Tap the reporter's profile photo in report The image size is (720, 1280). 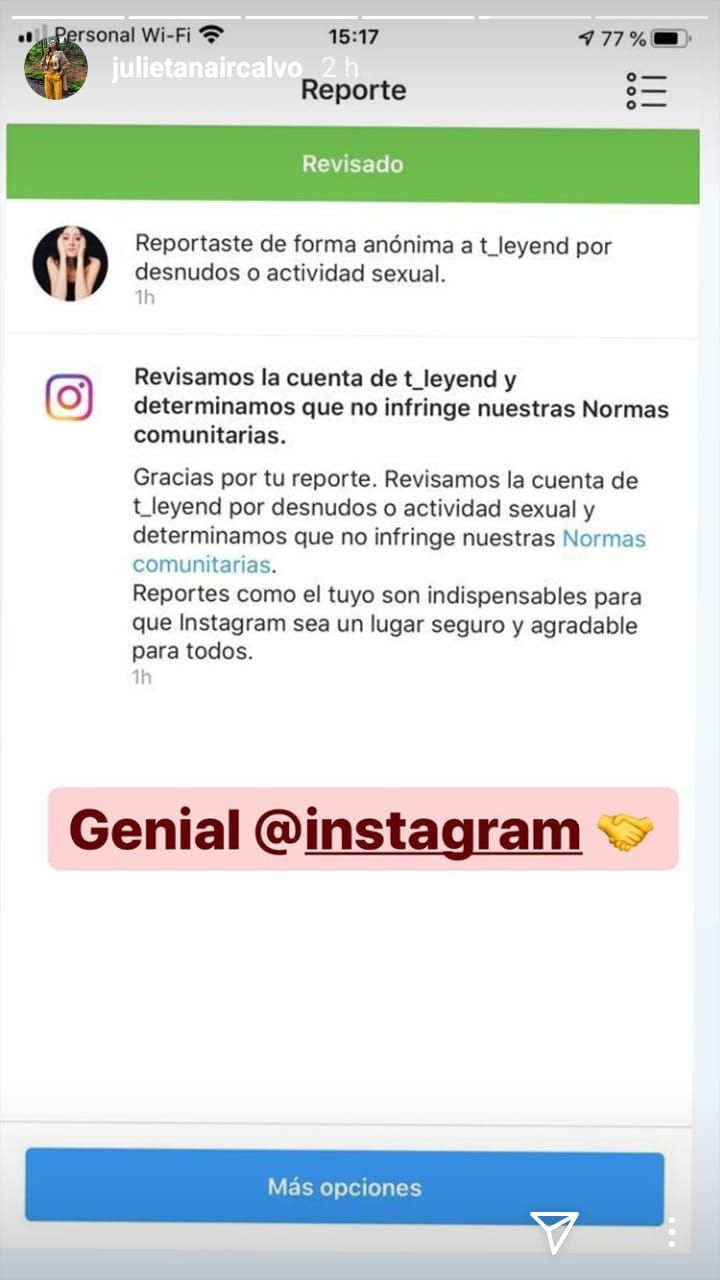click(69, 263)
